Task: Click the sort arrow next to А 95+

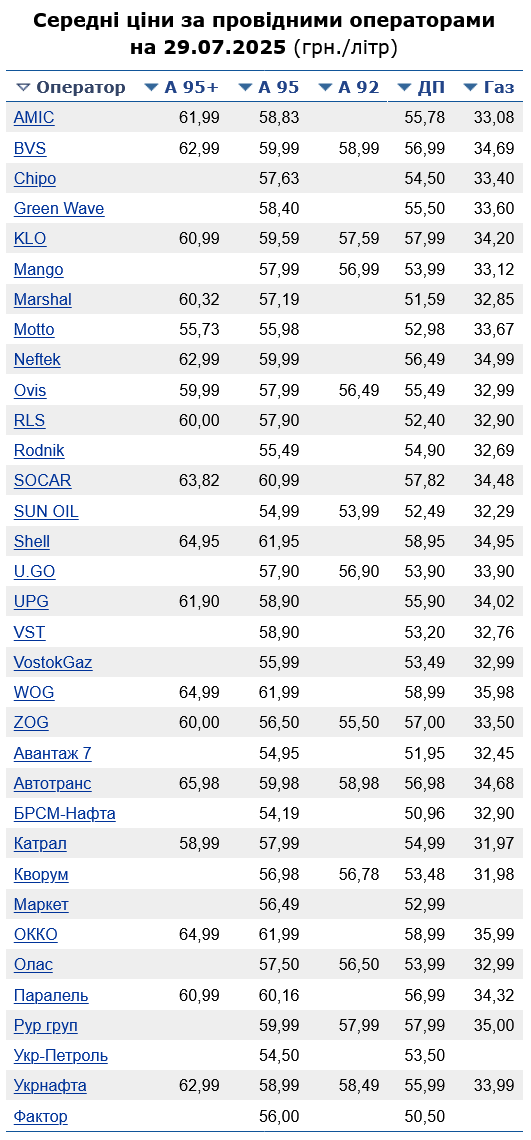Action: tap(151, 88)
